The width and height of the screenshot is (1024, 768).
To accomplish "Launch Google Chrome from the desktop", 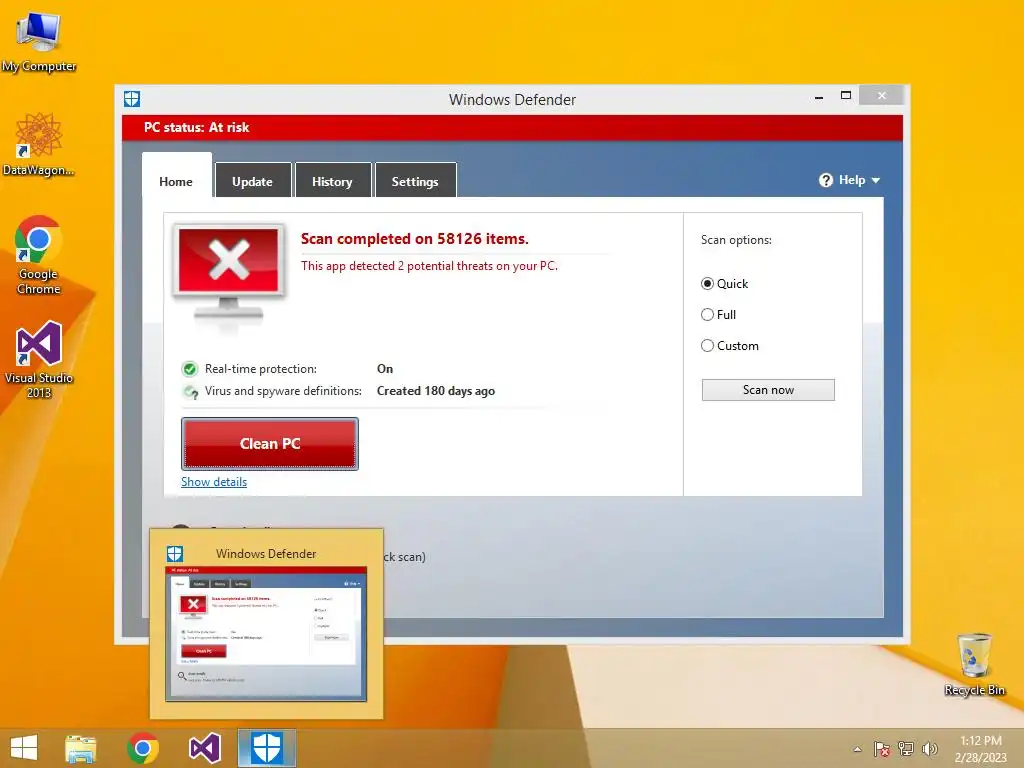I will coord(39,255).
